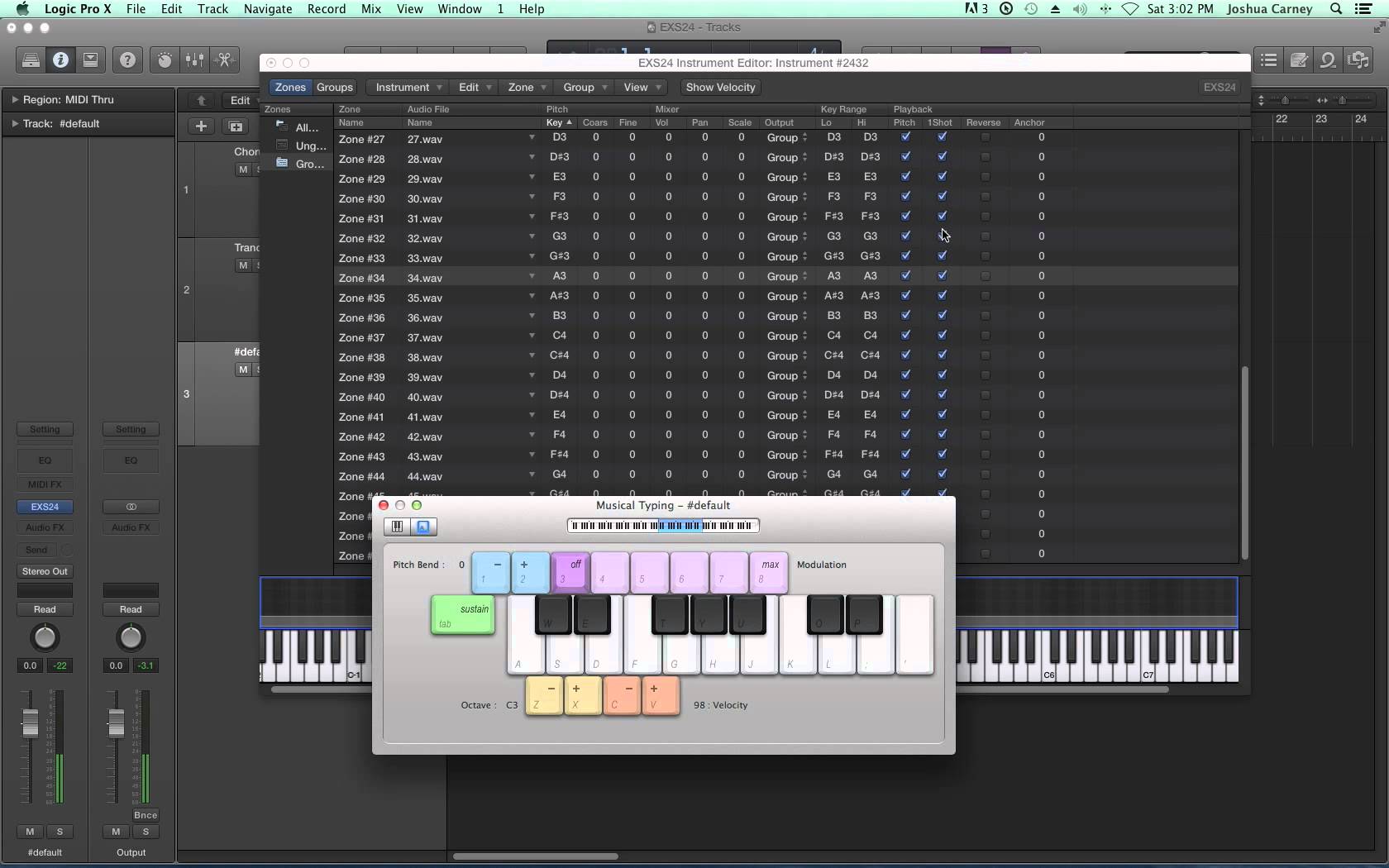Toggle 1Shot checkbox for Zone #34
The width and height of the screenshot is (1389, 868).
point(942,276)
